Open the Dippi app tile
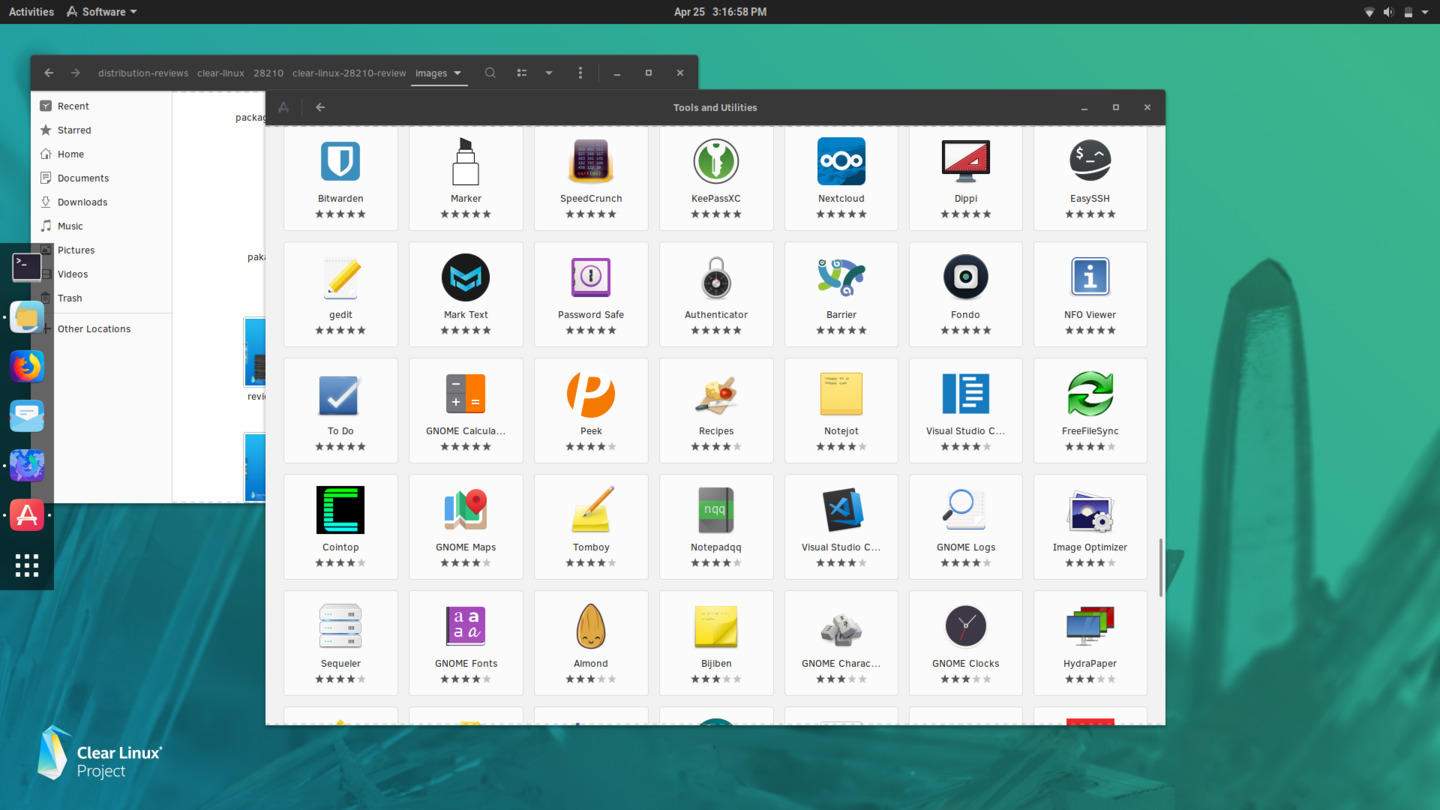 pyautogui.click(x=966, y=178)
